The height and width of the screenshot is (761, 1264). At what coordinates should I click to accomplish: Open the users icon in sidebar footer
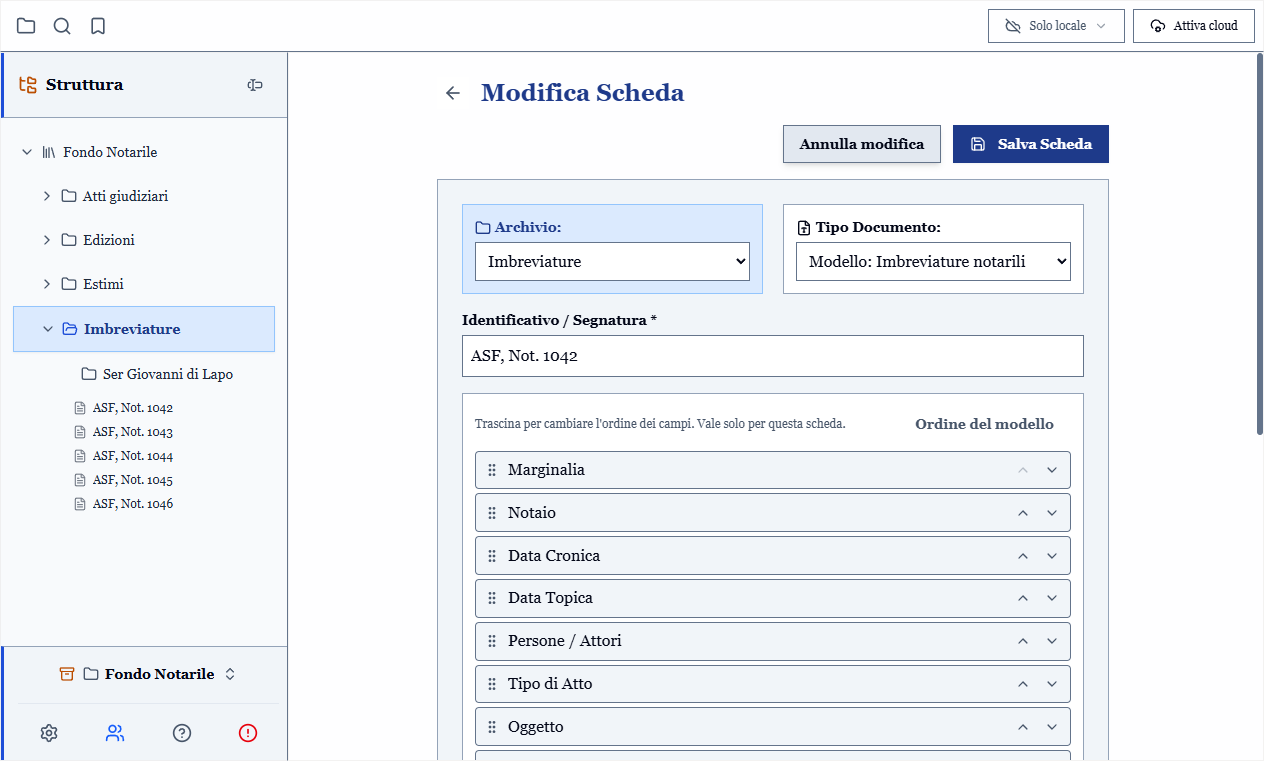(115, 733)
